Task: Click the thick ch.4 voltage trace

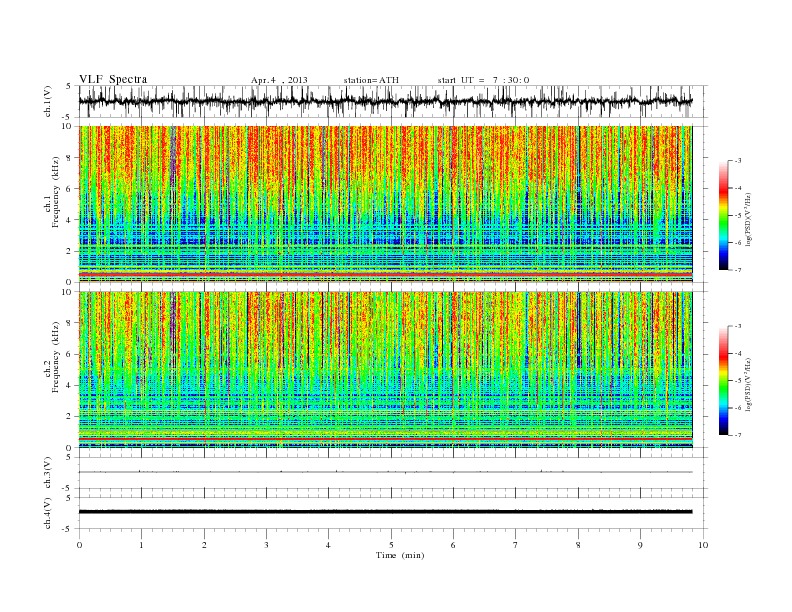Action: [x=385, y=512]
